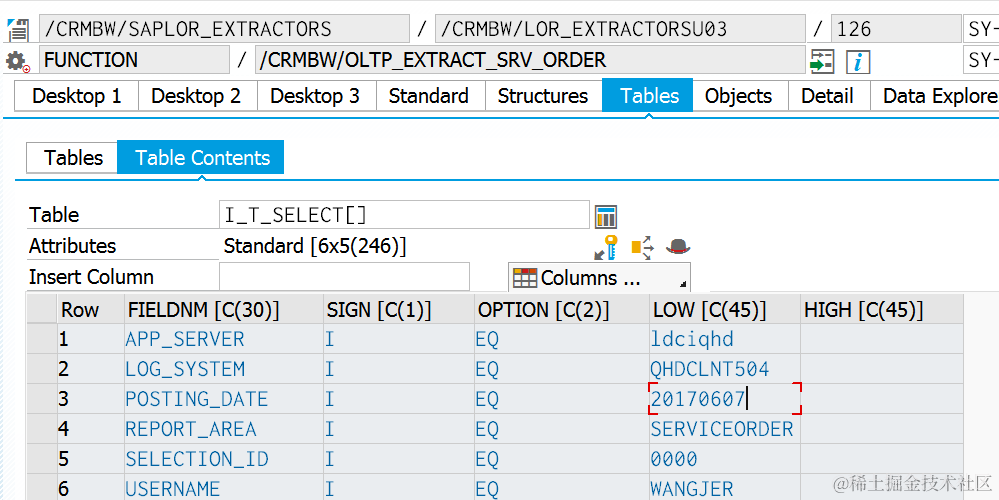The image size is (999, 500).
Task: Click the EQ option in APP_SERVER row
Action: click(x=561, y=339)
